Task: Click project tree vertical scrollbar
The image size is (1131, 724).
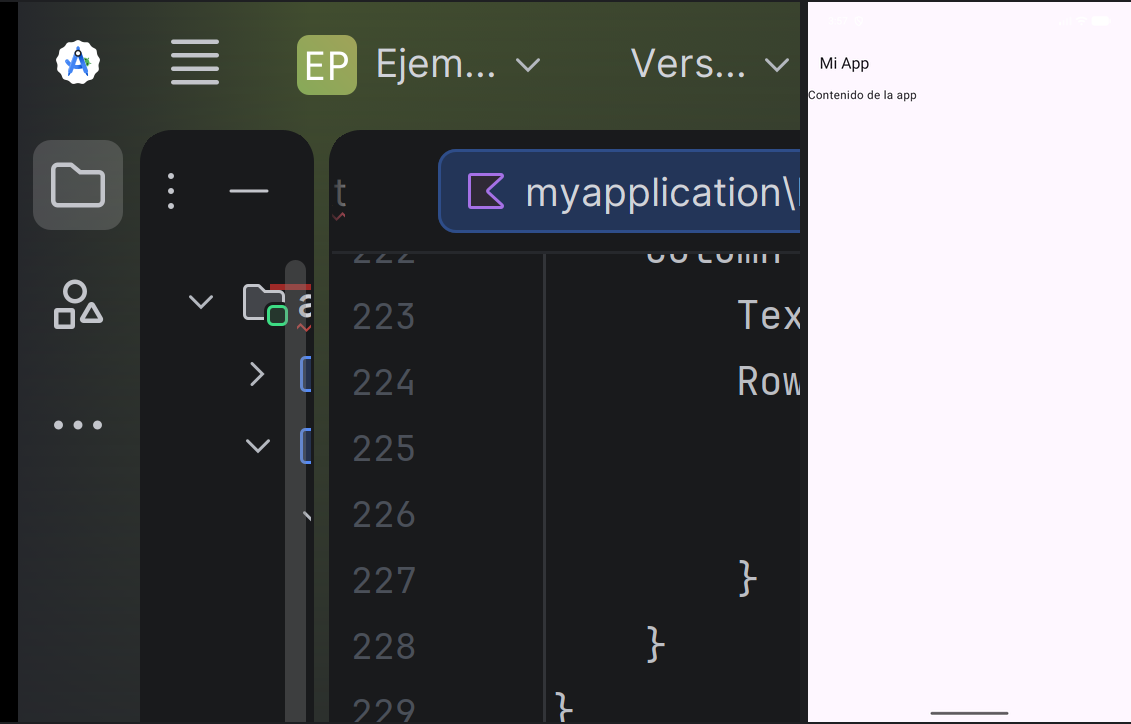Action: pyautogui.click(x=295, y=490)
